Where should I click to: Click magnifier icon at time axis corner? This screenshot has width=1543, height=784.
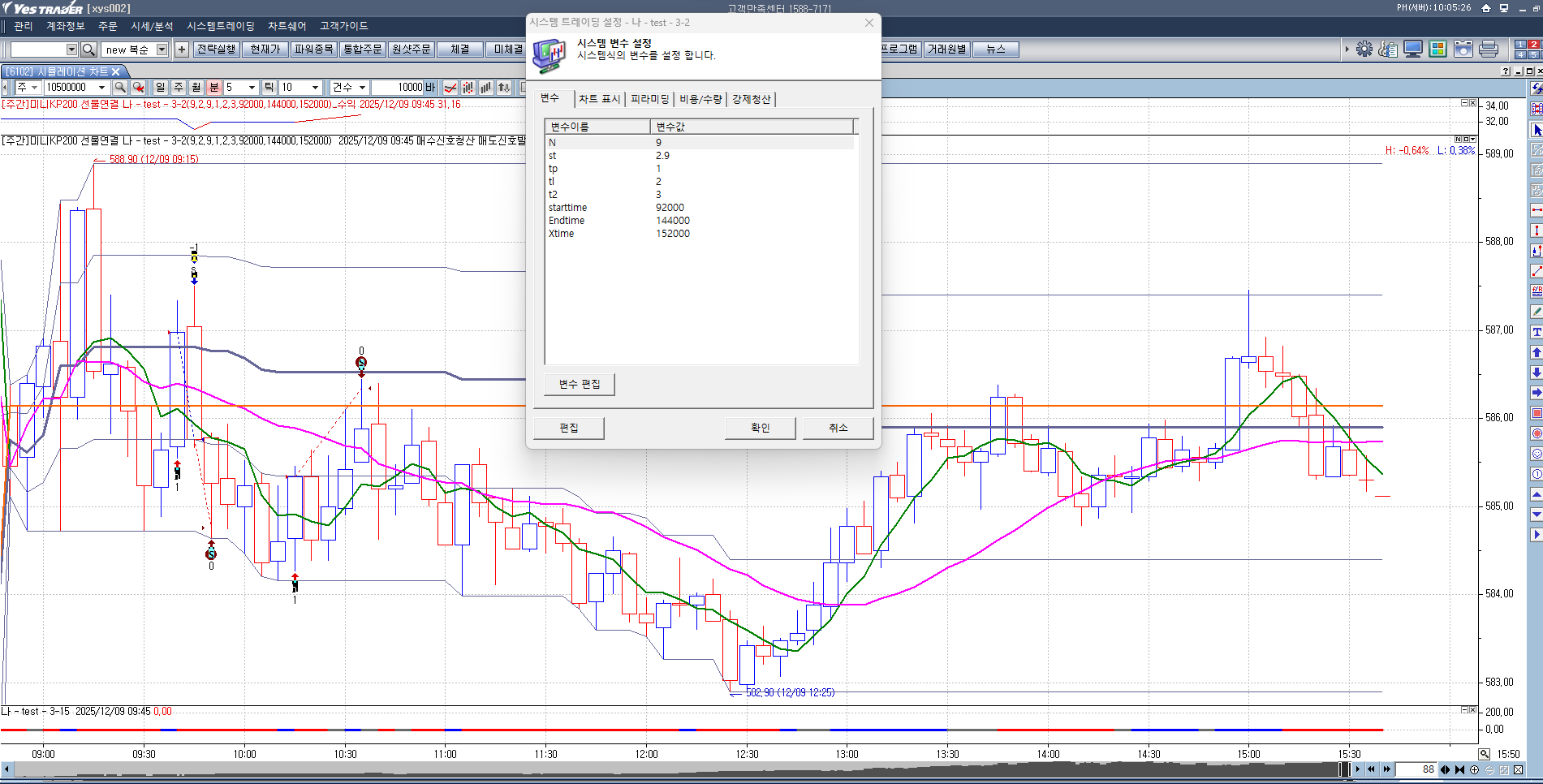point(1484,754)
